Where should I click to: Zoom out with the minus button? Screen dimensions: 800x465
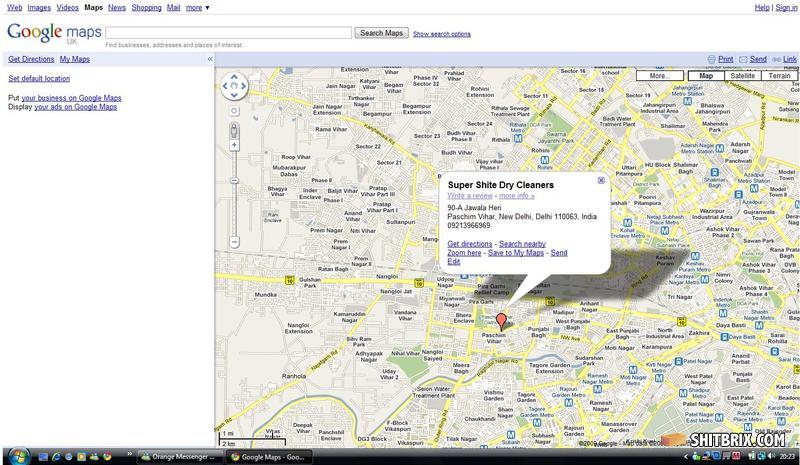234,241
